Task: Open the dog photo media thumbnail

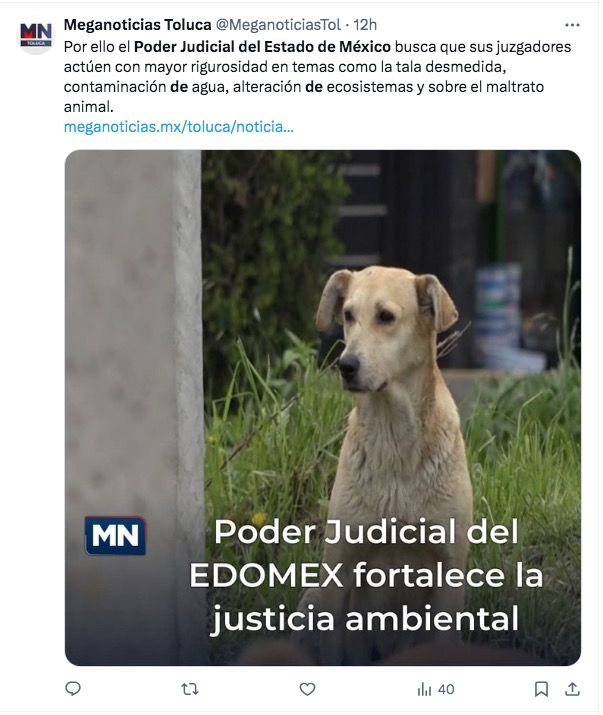Action: tap(322, 408)
